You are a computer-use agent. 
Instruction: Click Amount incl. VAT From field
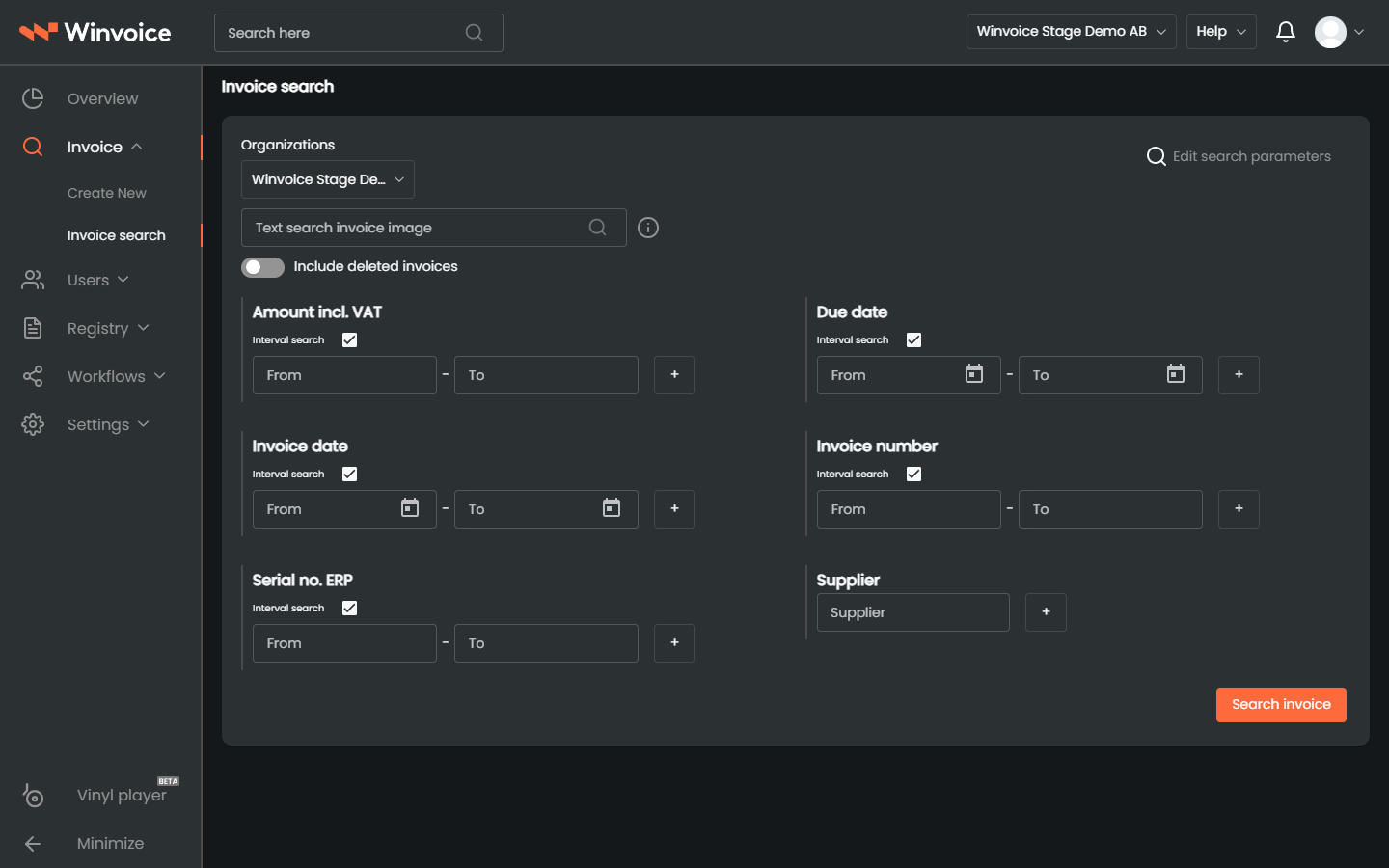(x=344, y=375)
